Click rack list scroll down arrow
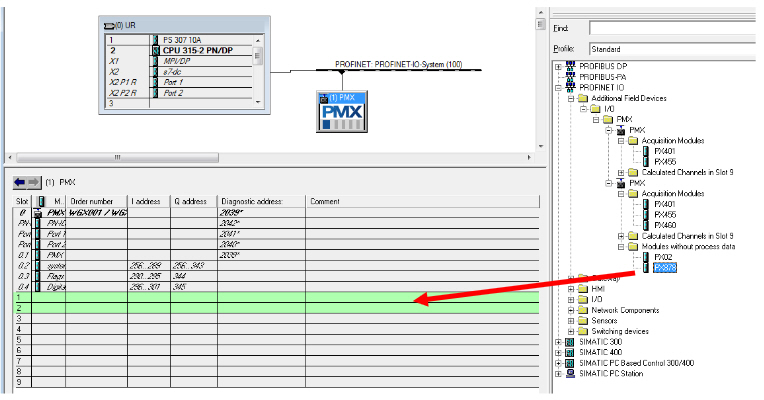 click(x=258, y=102)
